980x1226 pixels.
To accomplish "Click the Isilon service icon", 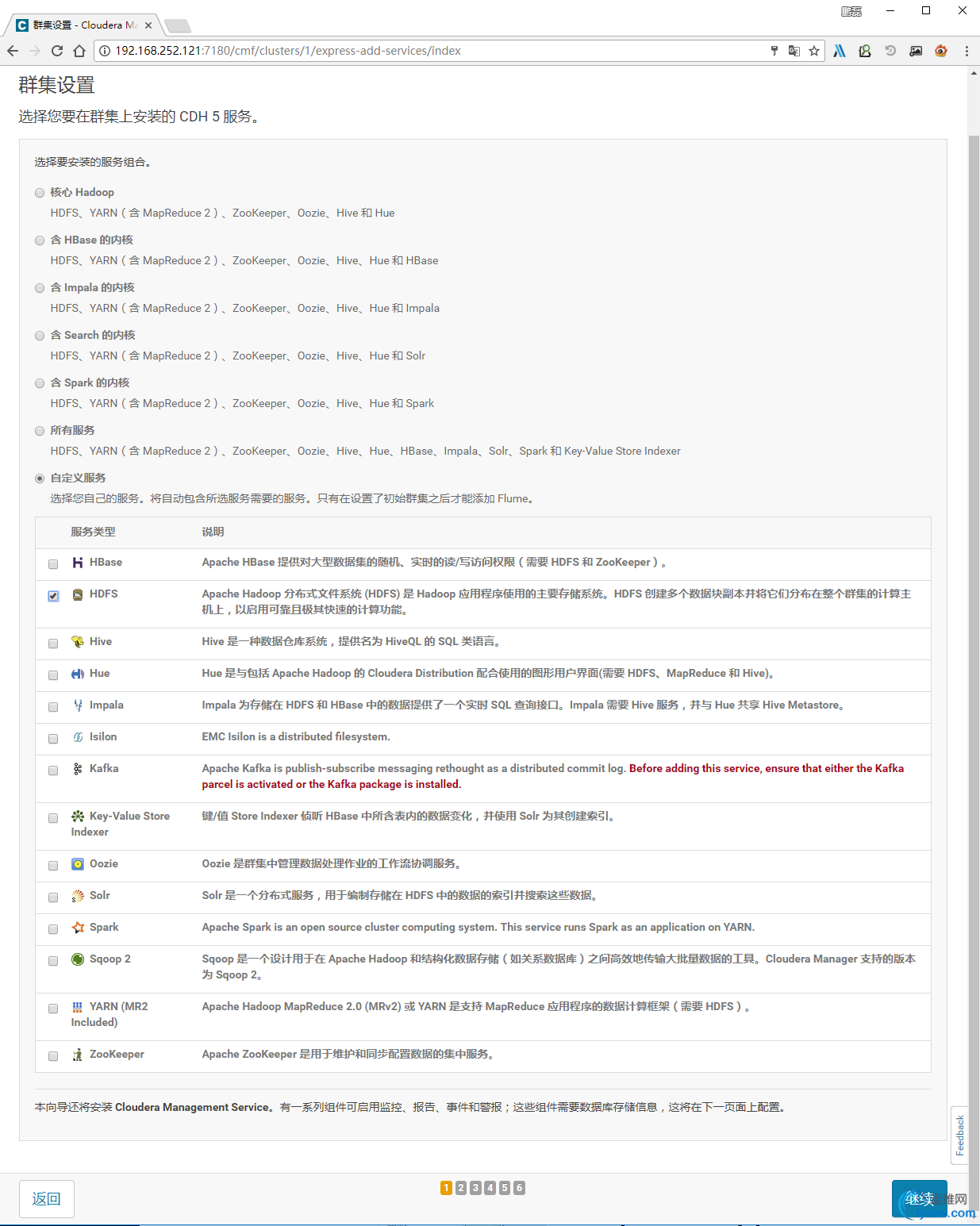I will [78, 737].
